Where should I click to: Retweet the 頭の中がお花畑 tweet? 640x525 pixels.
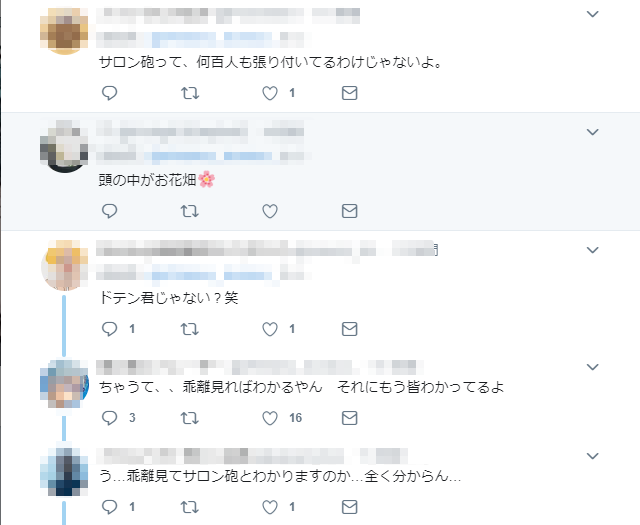click(x=190, y=211)
